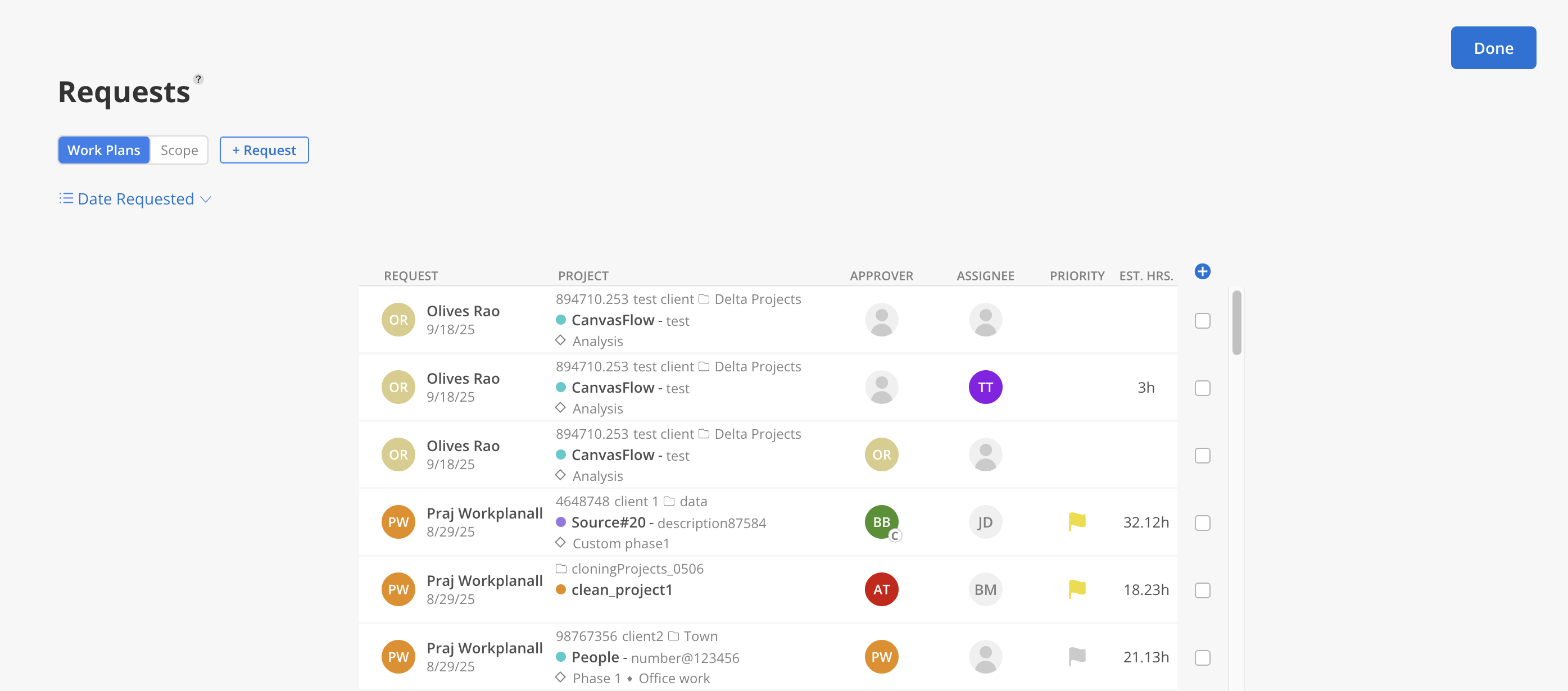Click the blue plus icon above checkboxes

click(1202, 271)
